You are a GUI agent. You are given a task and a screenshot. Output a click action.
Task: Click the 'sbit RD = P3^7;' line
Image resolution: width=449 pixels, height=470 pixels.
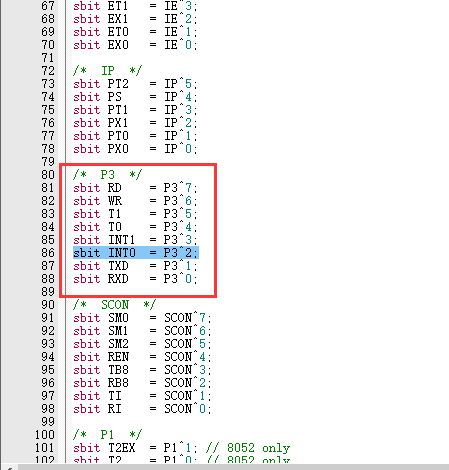[x=135, y=188]
